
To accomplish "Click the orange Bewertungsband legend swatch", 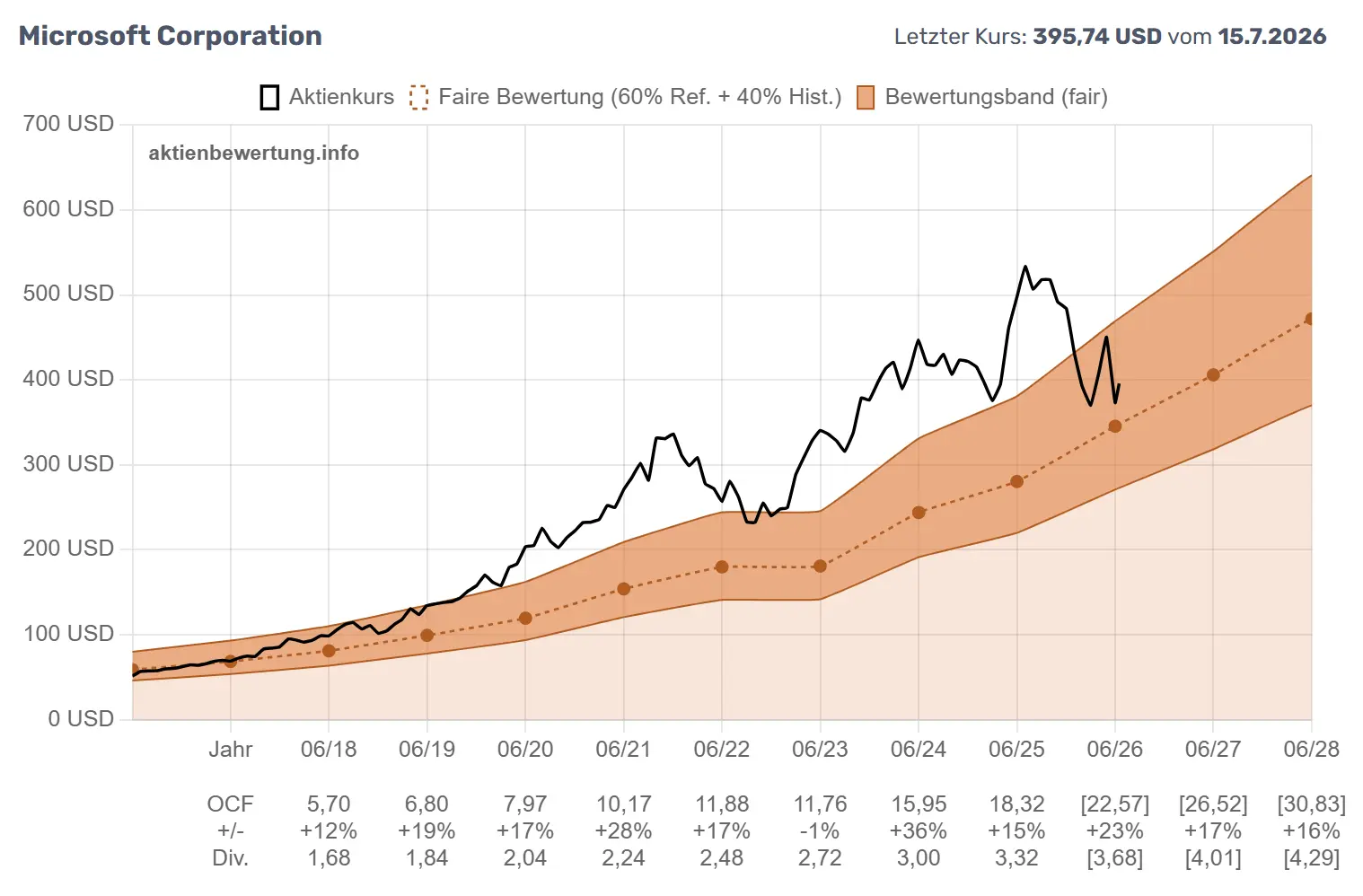I will click(866, 97).
